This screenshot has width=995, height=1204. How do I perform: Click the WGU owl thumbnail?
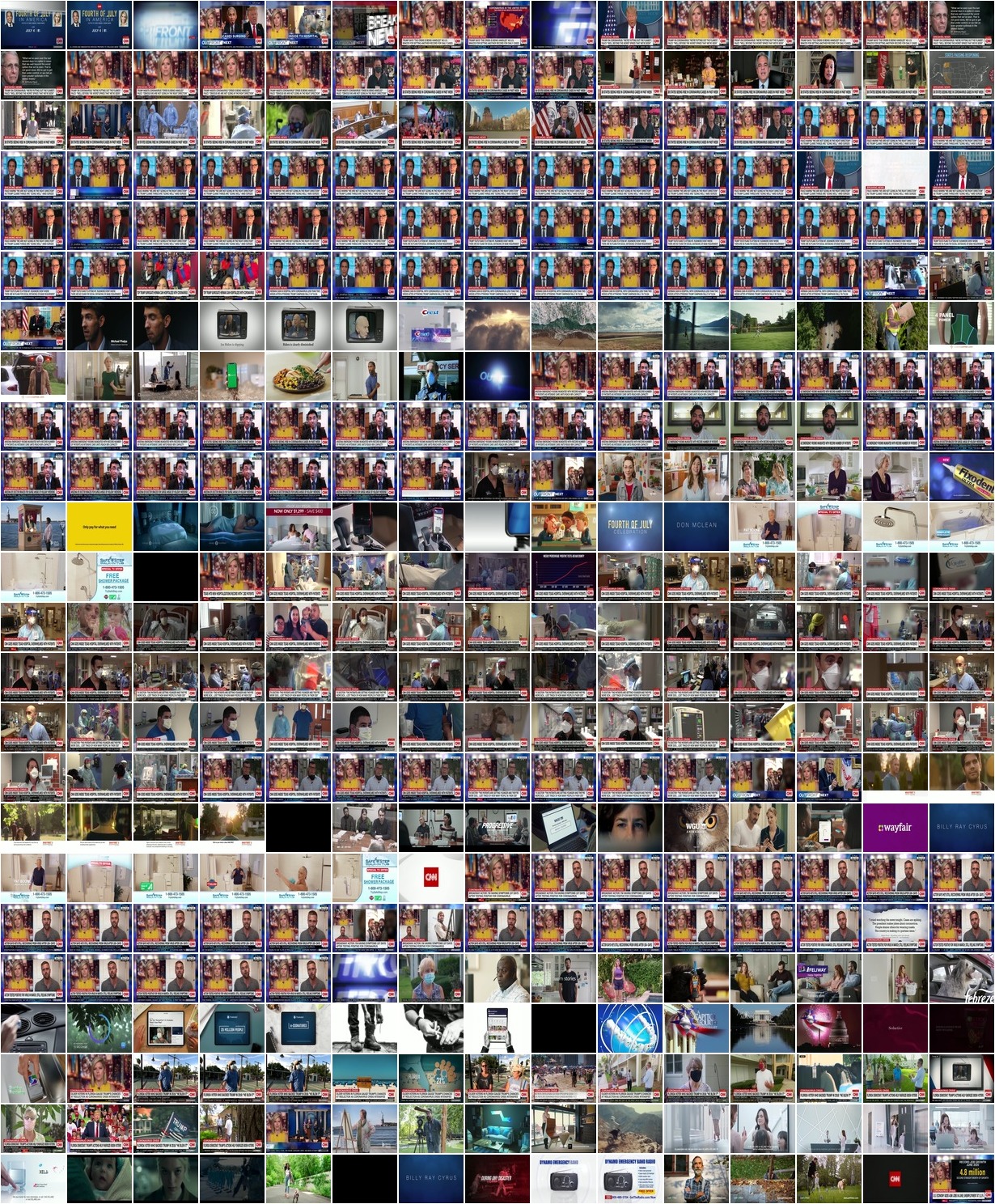click(x=696, y=827)
